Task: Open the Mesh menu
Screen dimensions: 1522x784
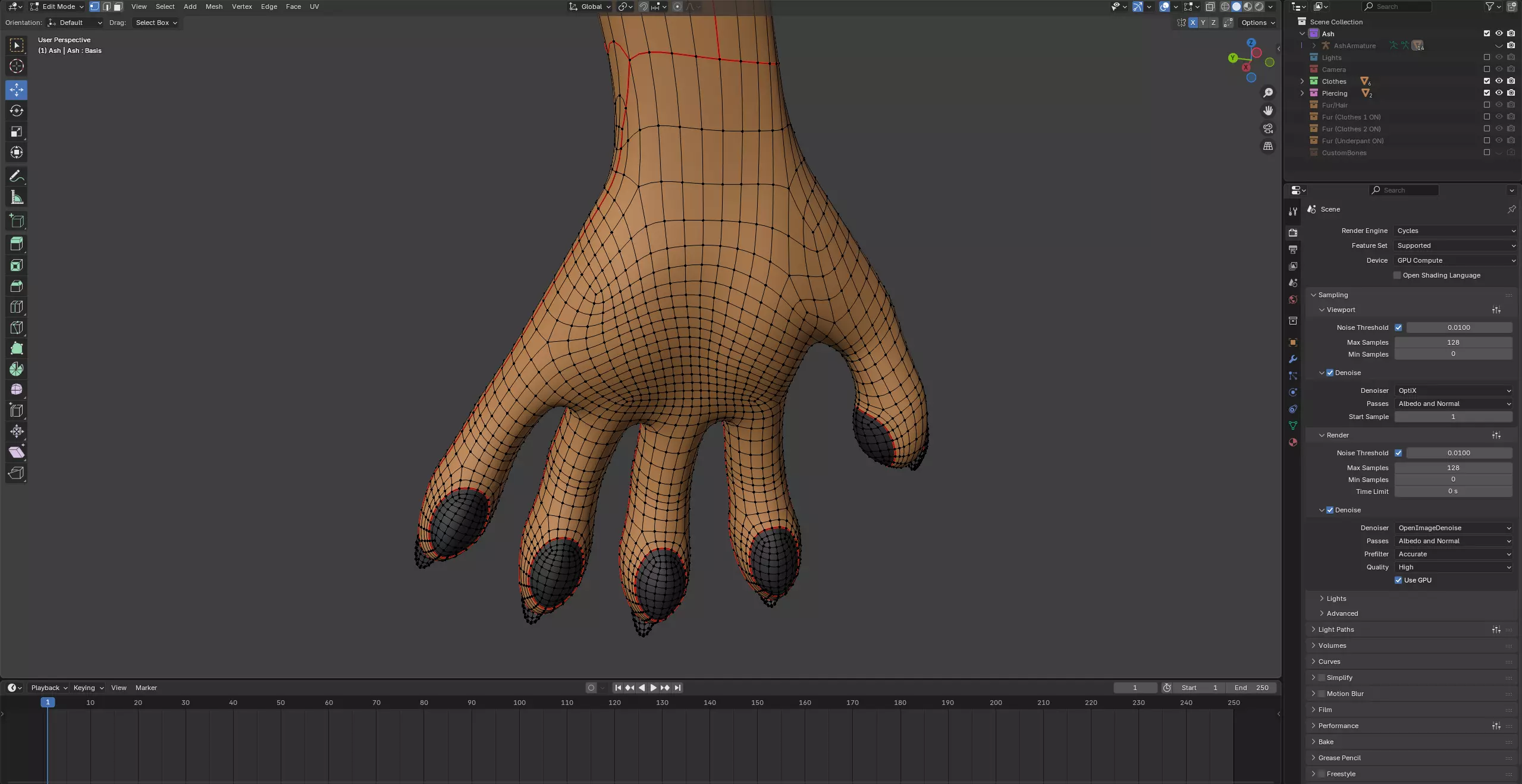Action: click(x=214, y=7)
